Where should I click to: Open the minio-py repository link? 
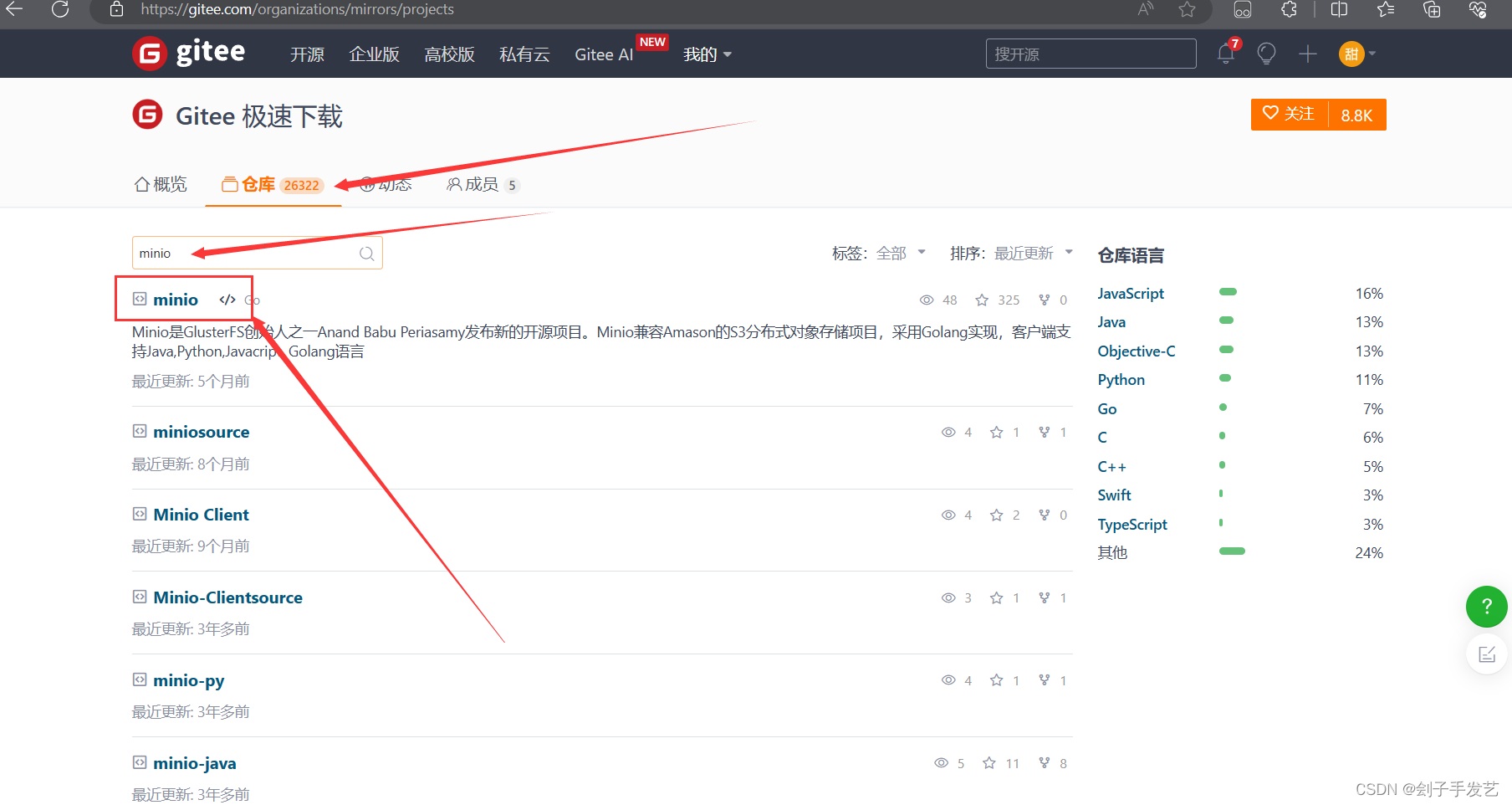pos(189,680)
